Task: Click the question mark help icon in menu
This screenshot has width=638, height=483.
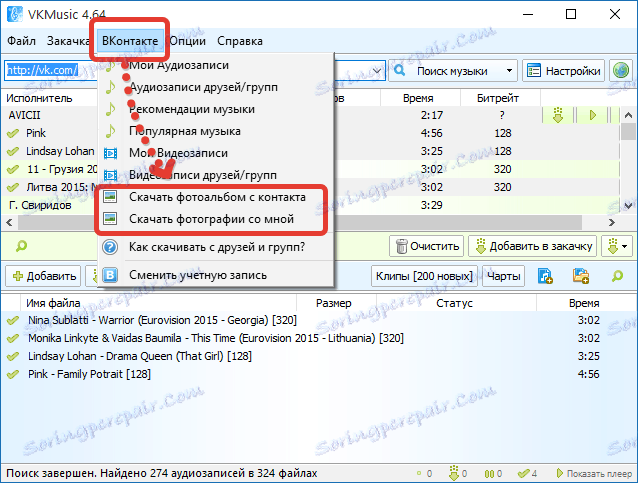Action: (x=110, y=247)
